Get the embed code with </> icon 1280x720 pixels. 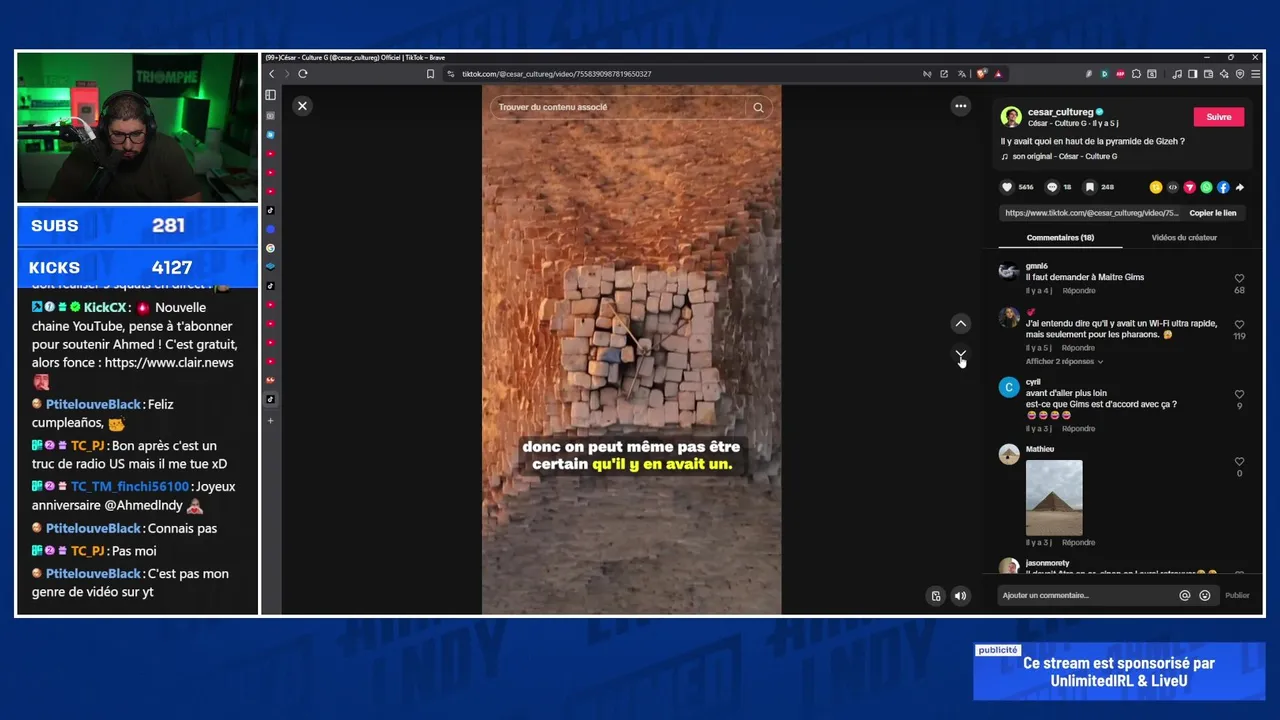[x=1173, y=187]
